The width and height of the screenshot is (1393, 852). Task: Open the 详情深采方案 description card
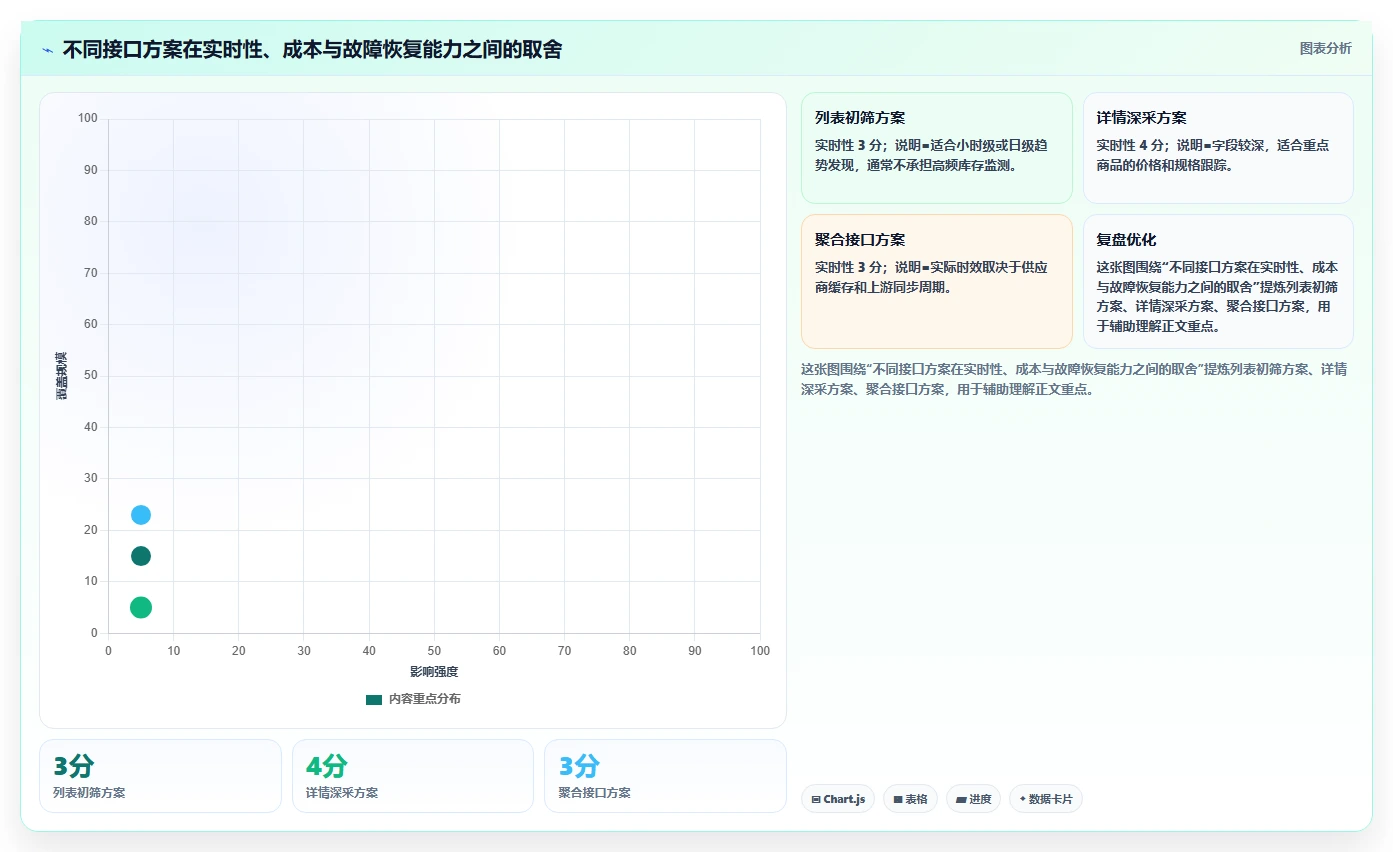1218,148
